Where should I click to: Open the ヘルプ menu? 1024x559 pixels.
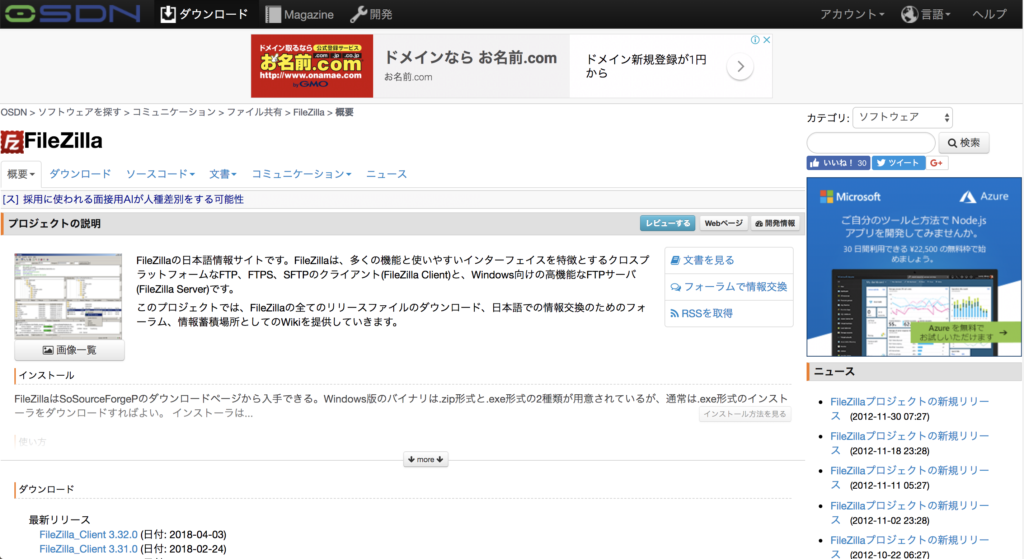click(x=989, y=14)
